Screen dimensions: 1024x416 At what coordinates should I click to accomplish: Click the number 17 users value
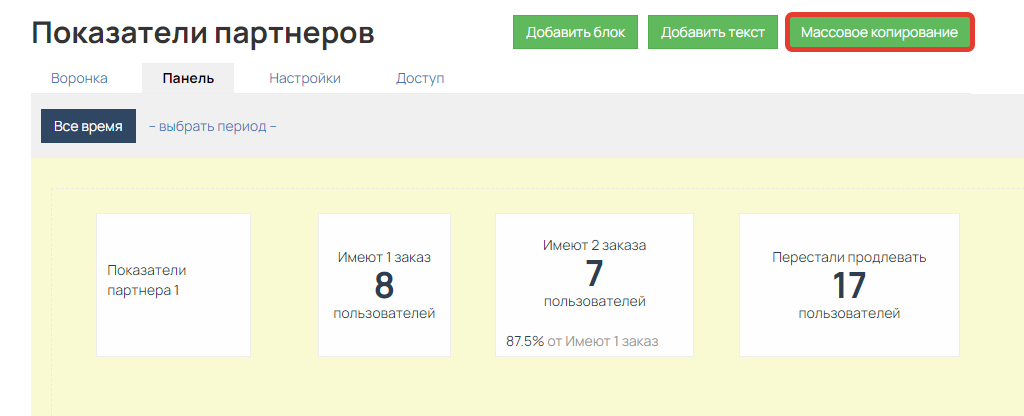tap(849, 285)
